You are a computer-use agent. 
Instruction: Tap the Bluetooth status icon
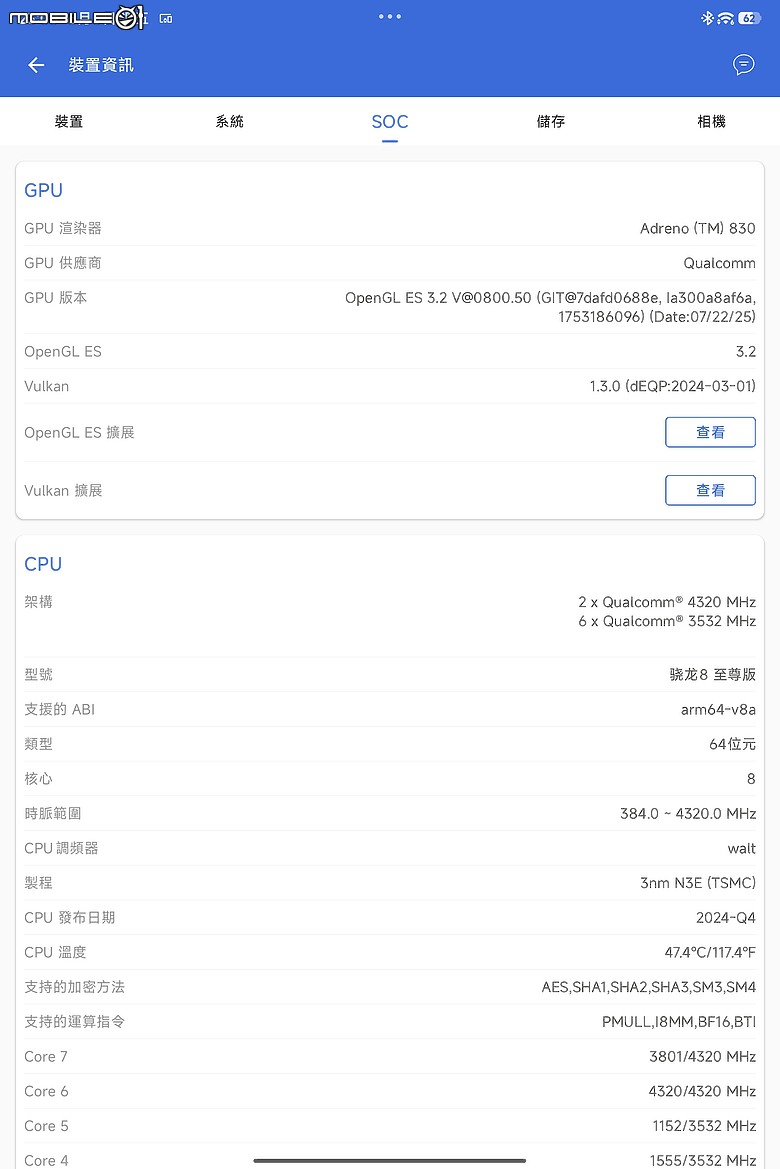707,18
